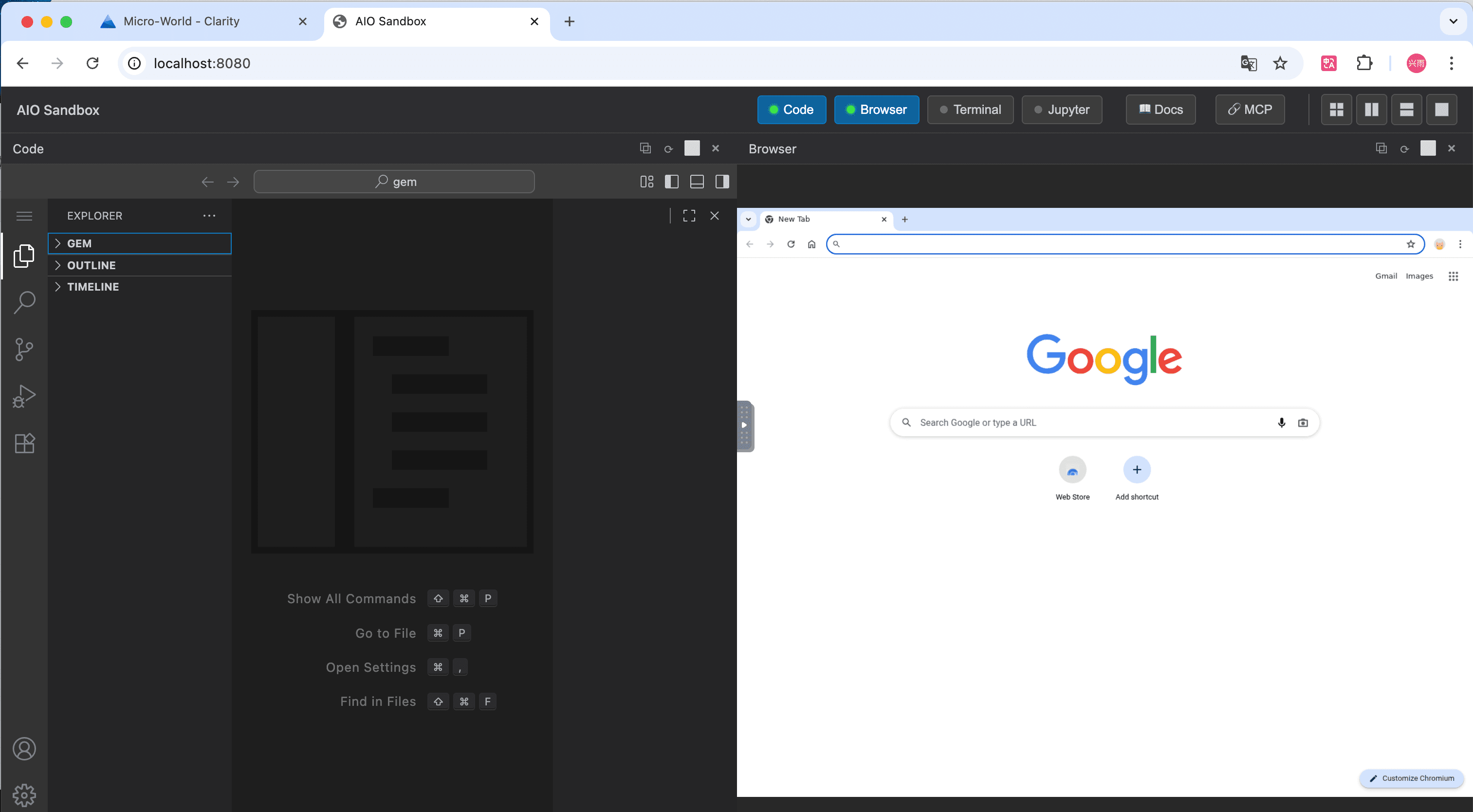Toggle primary side bar visibility icon

pos(671,182)
